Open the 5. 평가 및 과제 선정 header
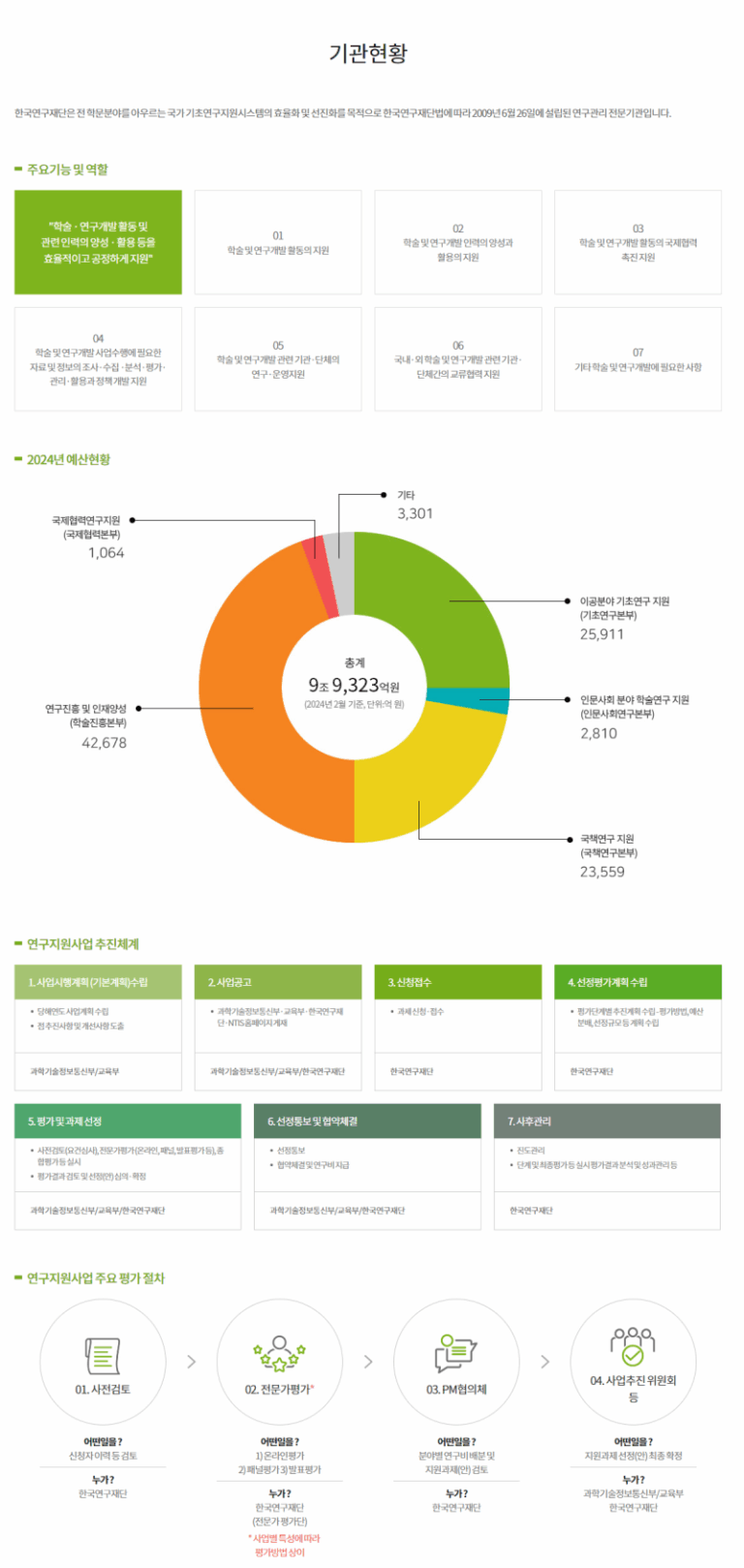 pos(128,1121)
